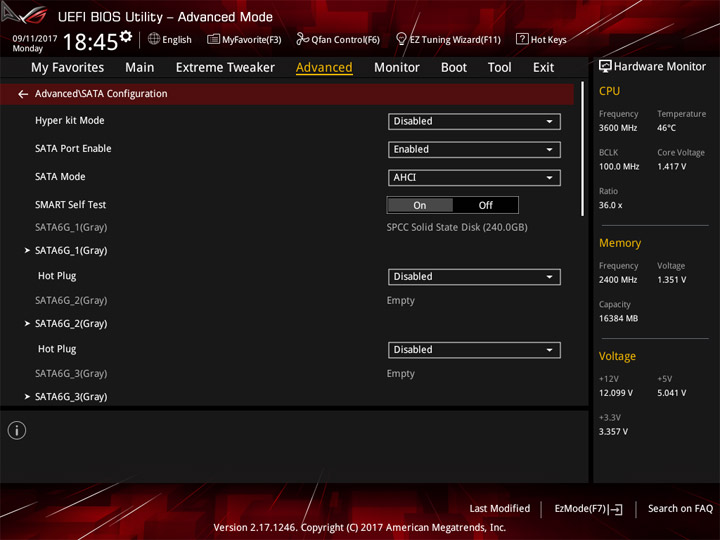Launch EZ Tuning Wizard(F11) label
720x540 pixels.
tap(455, 40)
